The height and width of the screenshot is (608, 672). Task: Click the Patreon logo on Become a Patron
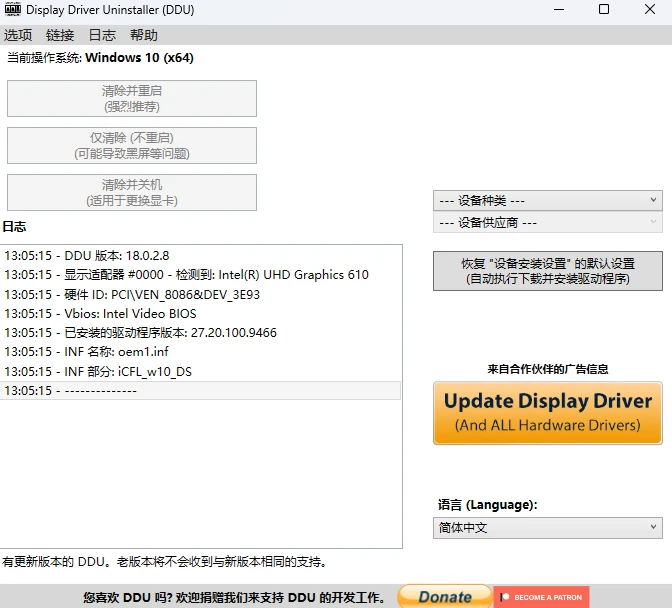click(504, 597)
